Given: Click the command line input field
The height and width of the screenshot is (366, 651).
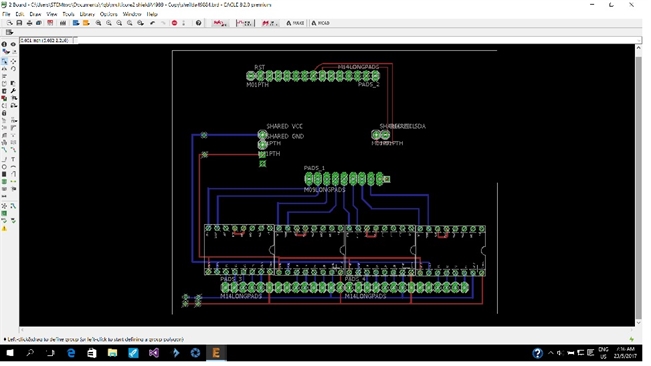Looking at the screenshot, I should pyautogui.click(x=357, y=40).
